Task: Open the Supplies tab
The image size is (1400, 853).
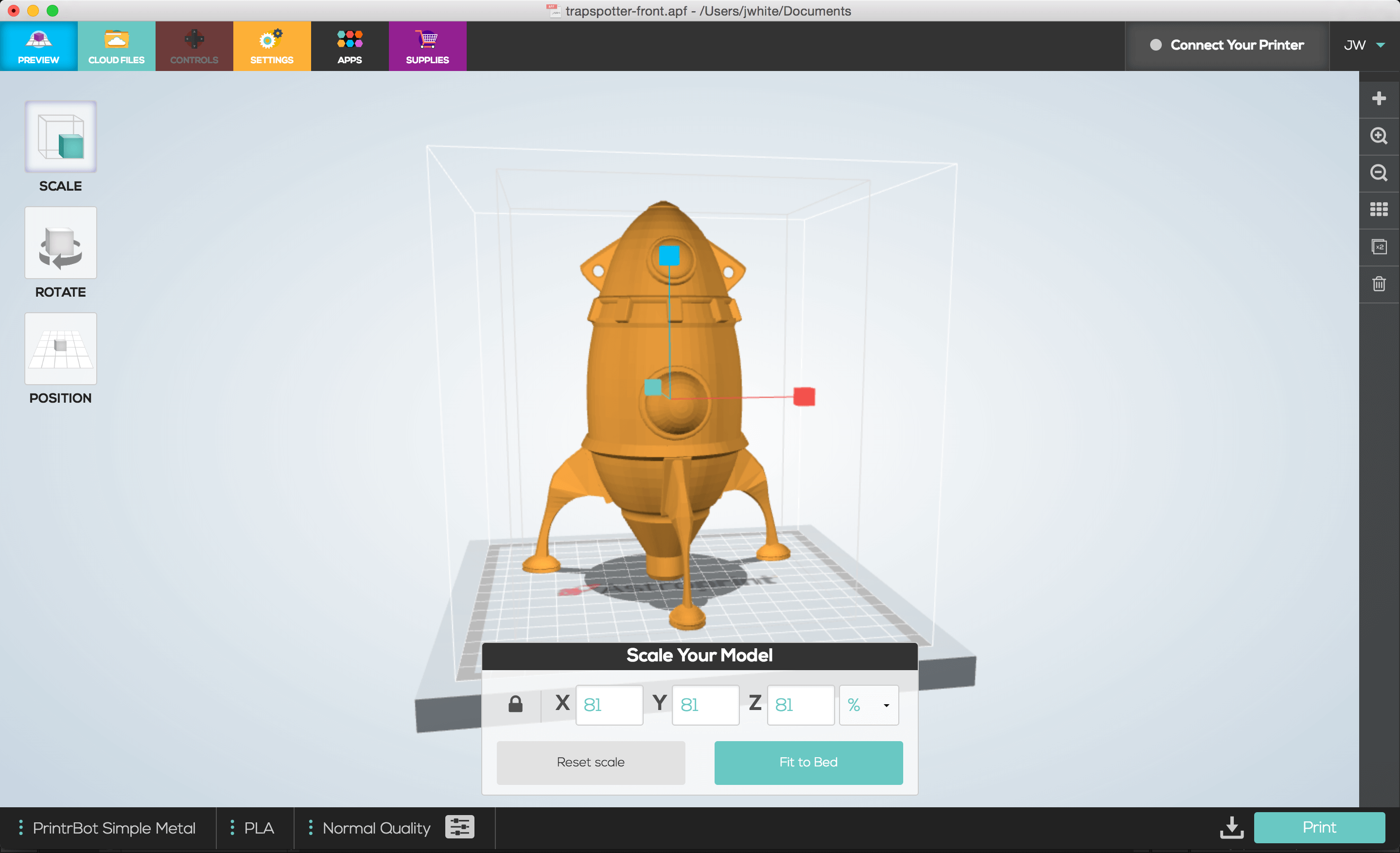Action: coord(428,46)
